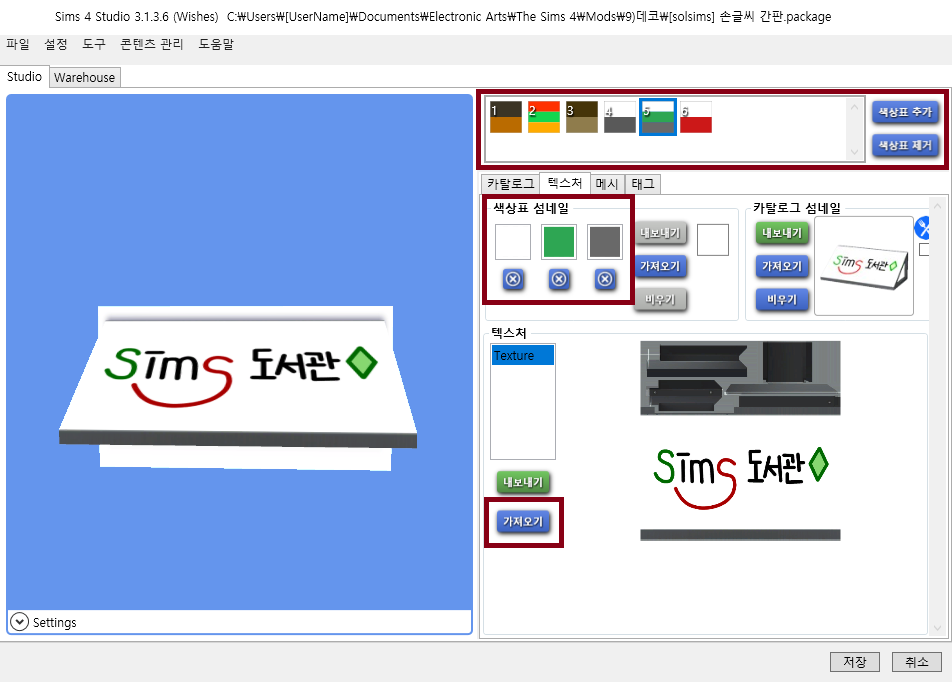
Task: Switch to the Studio tab
Action: coord(24,77)
